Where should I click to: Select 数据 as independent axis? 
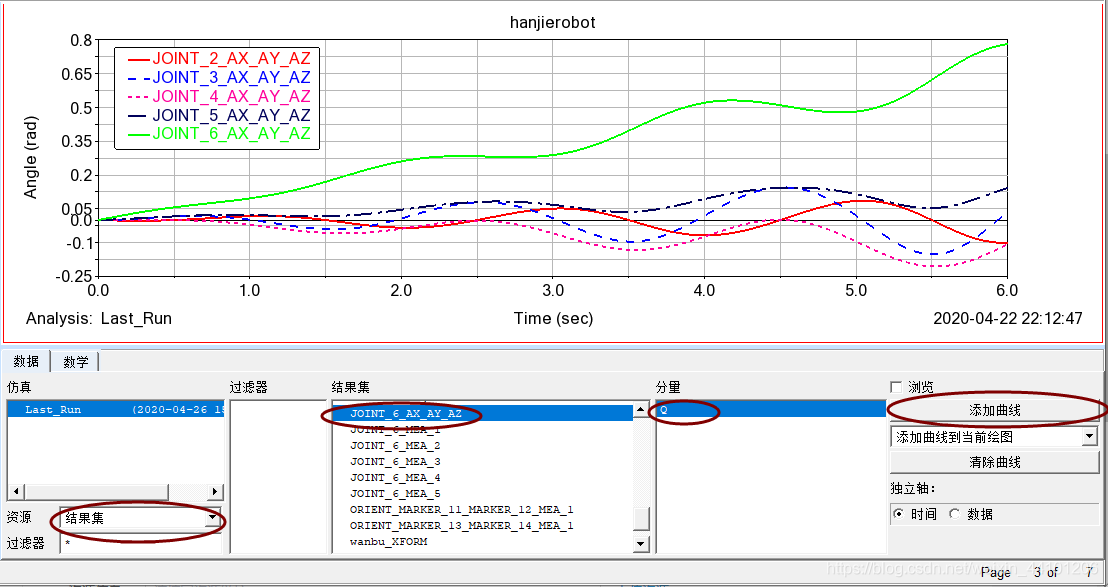(x=955, y=513)
